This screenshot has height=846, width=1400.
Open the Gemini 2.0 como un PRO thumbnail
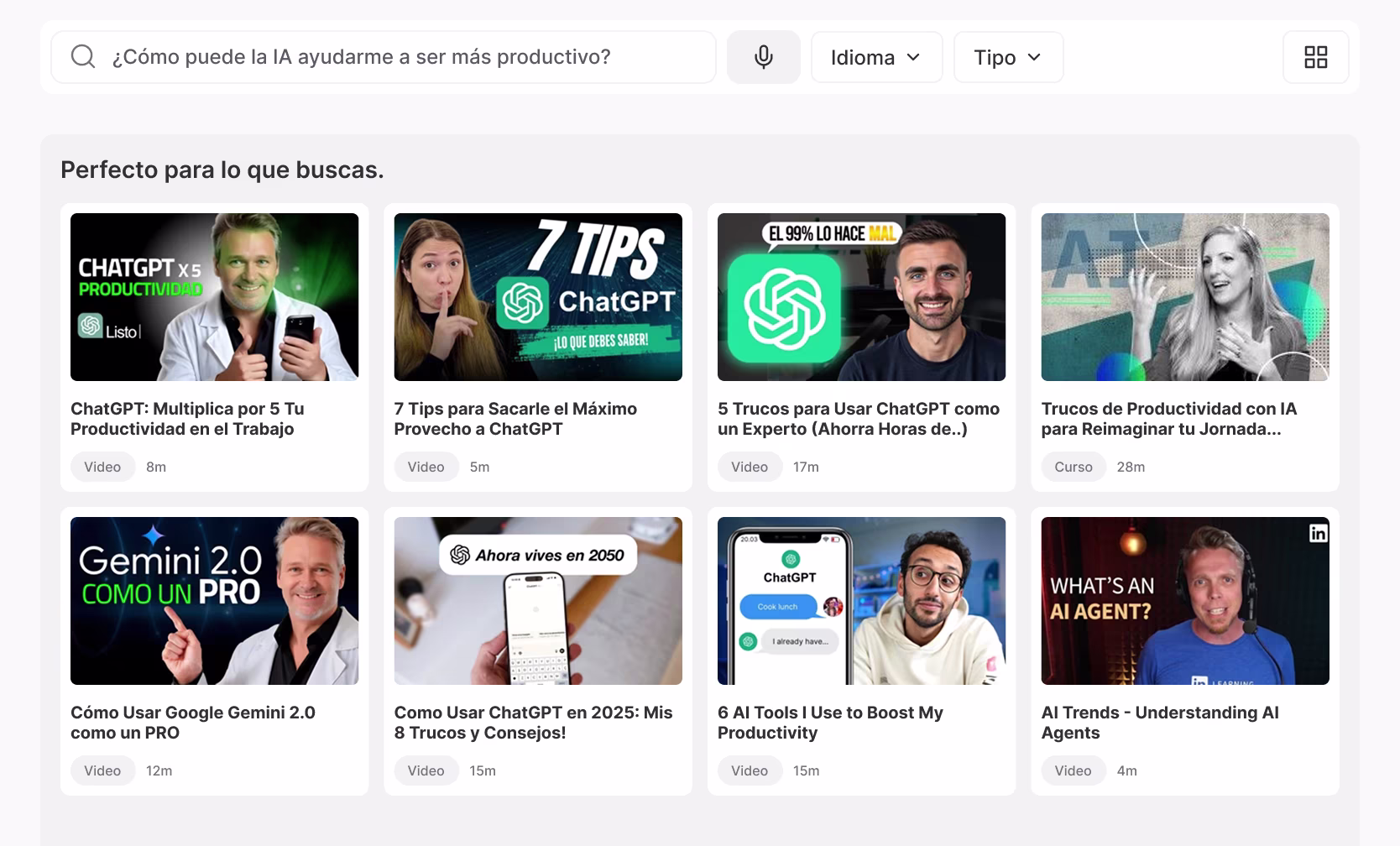pos(214,601)
